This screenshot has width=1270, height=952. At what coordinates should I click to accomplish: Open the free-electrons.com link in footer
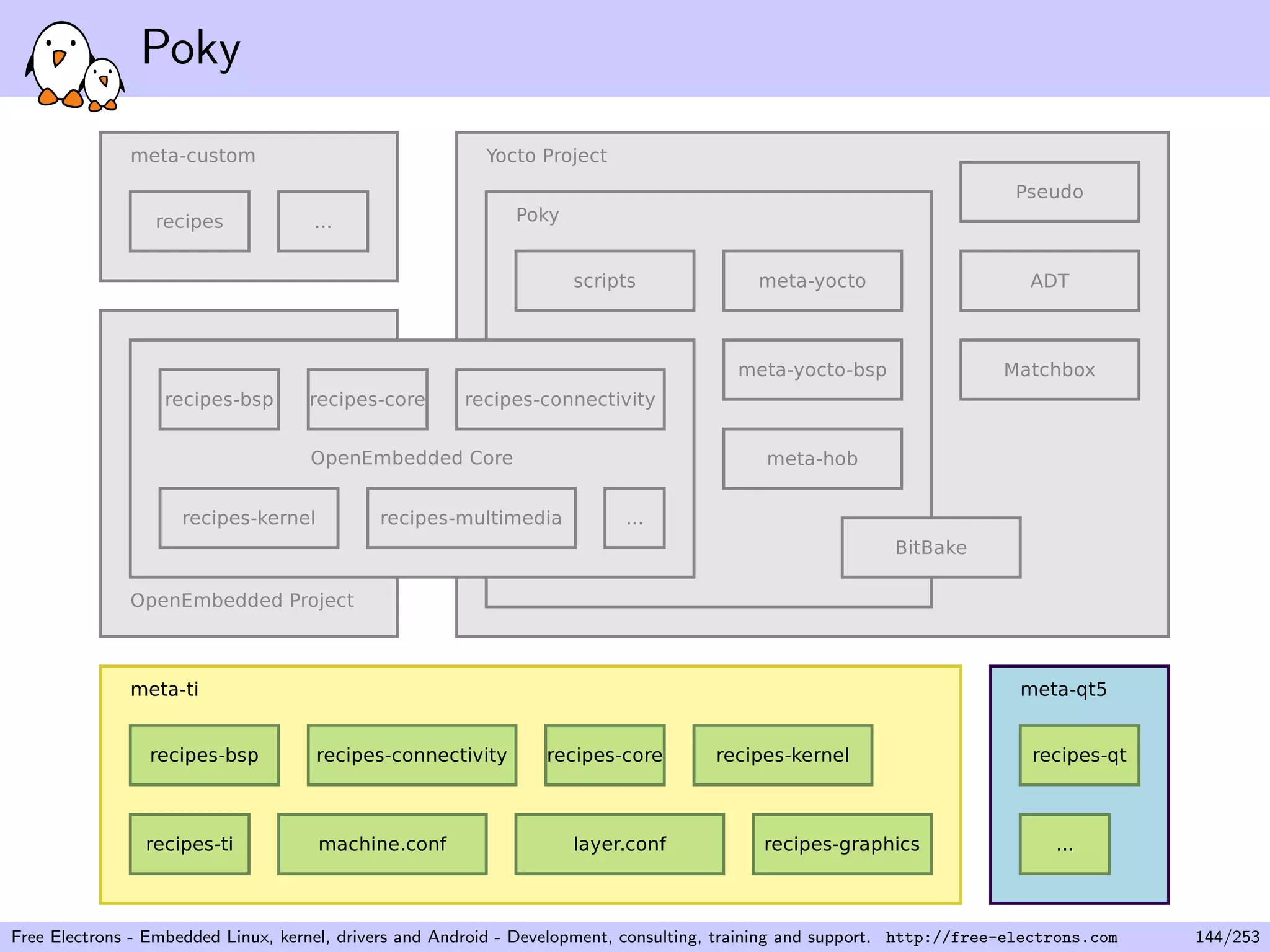tap(1001, 937)
